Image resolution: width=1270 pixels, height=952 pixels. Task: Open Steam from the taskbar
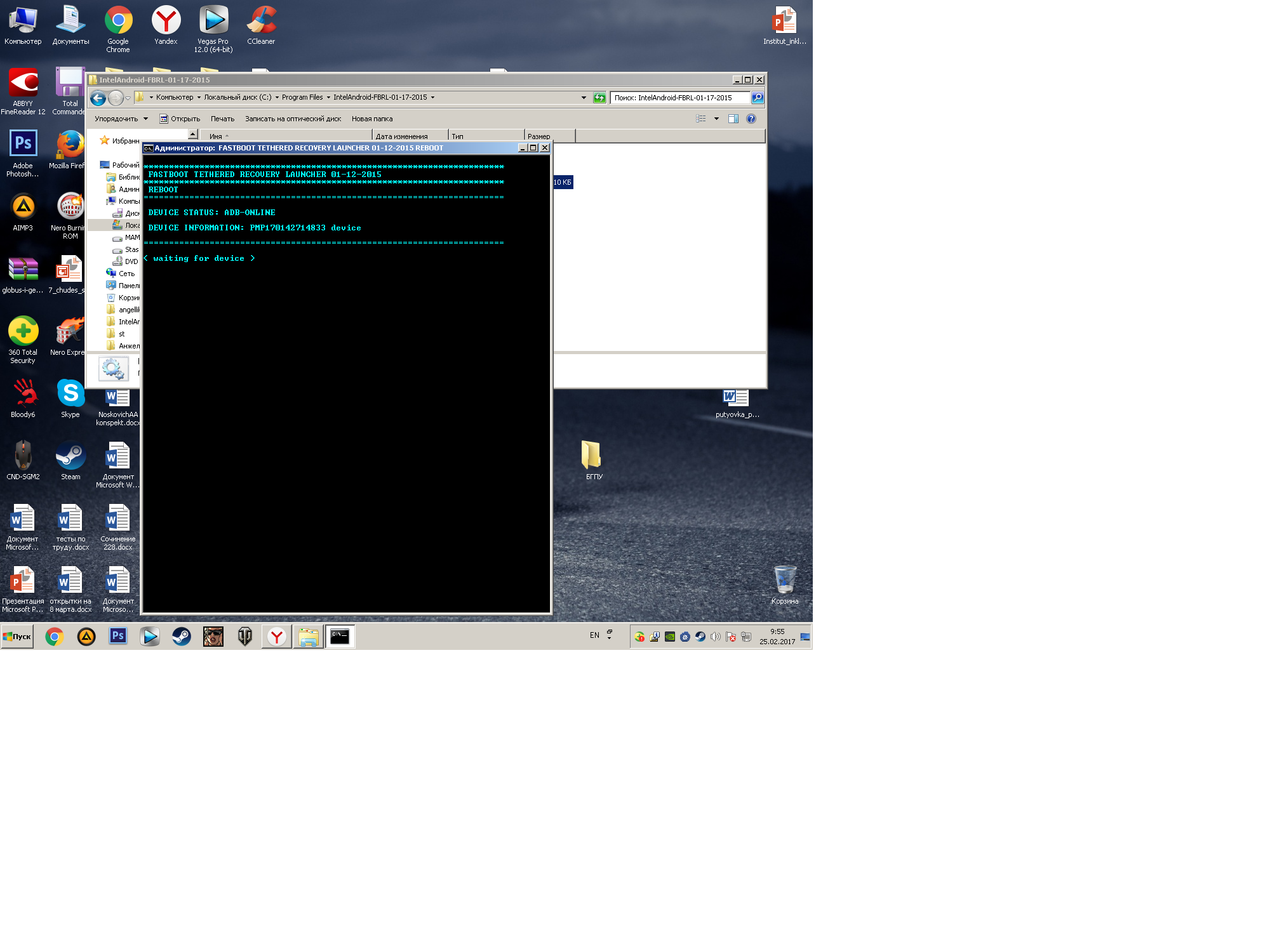coord(182,637)
